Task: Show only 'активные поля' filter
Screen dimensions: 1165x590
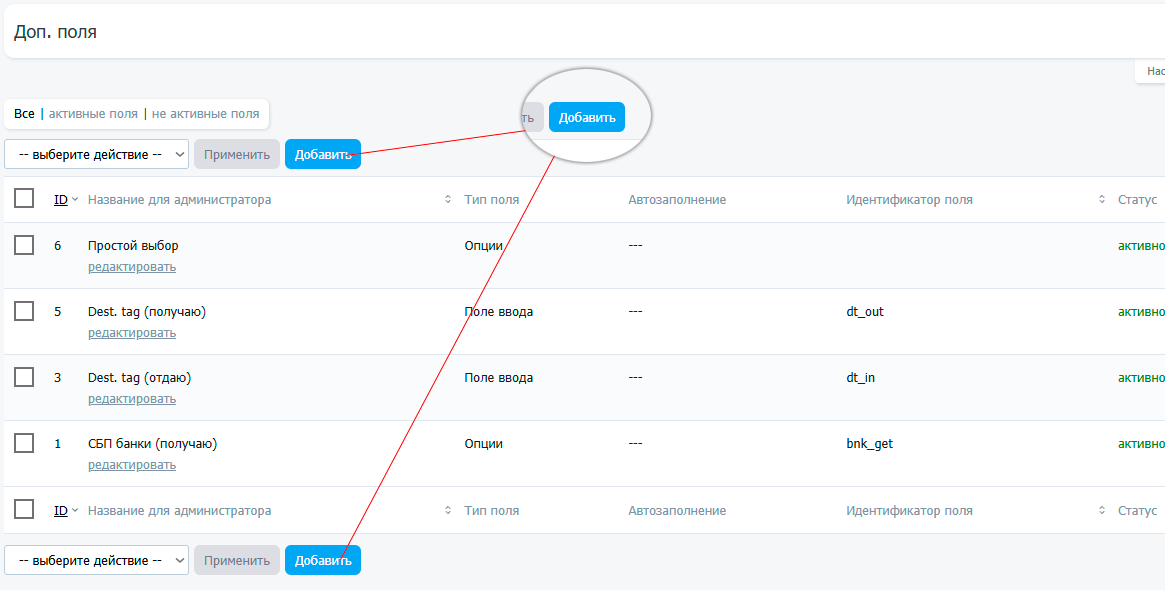Action: point(93,114)
